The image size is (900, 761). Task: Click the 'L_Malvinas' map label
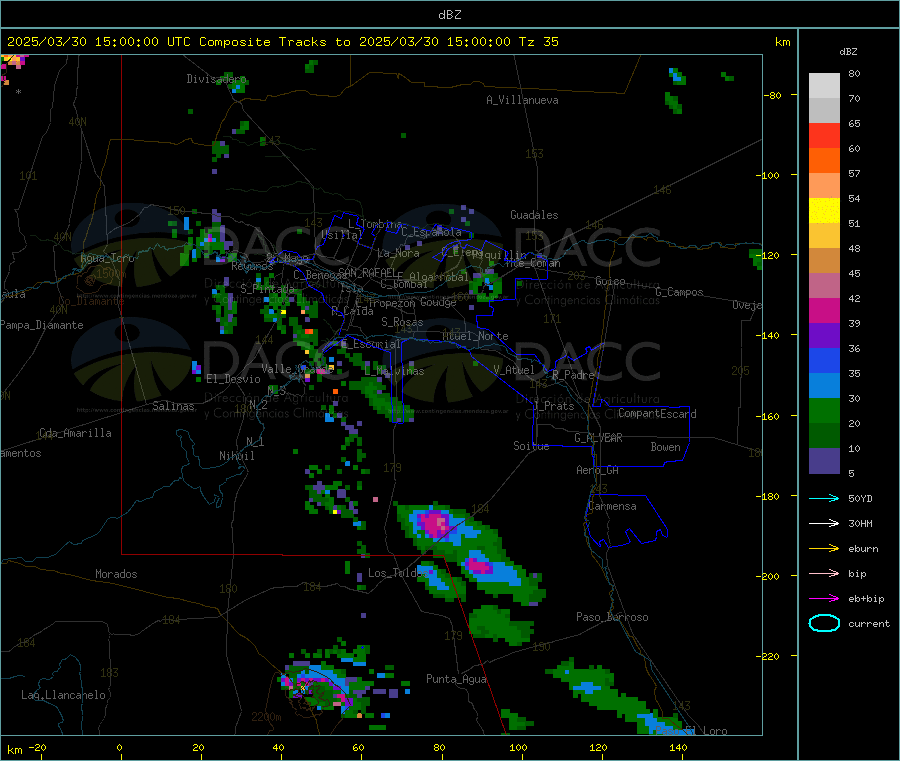394,371
